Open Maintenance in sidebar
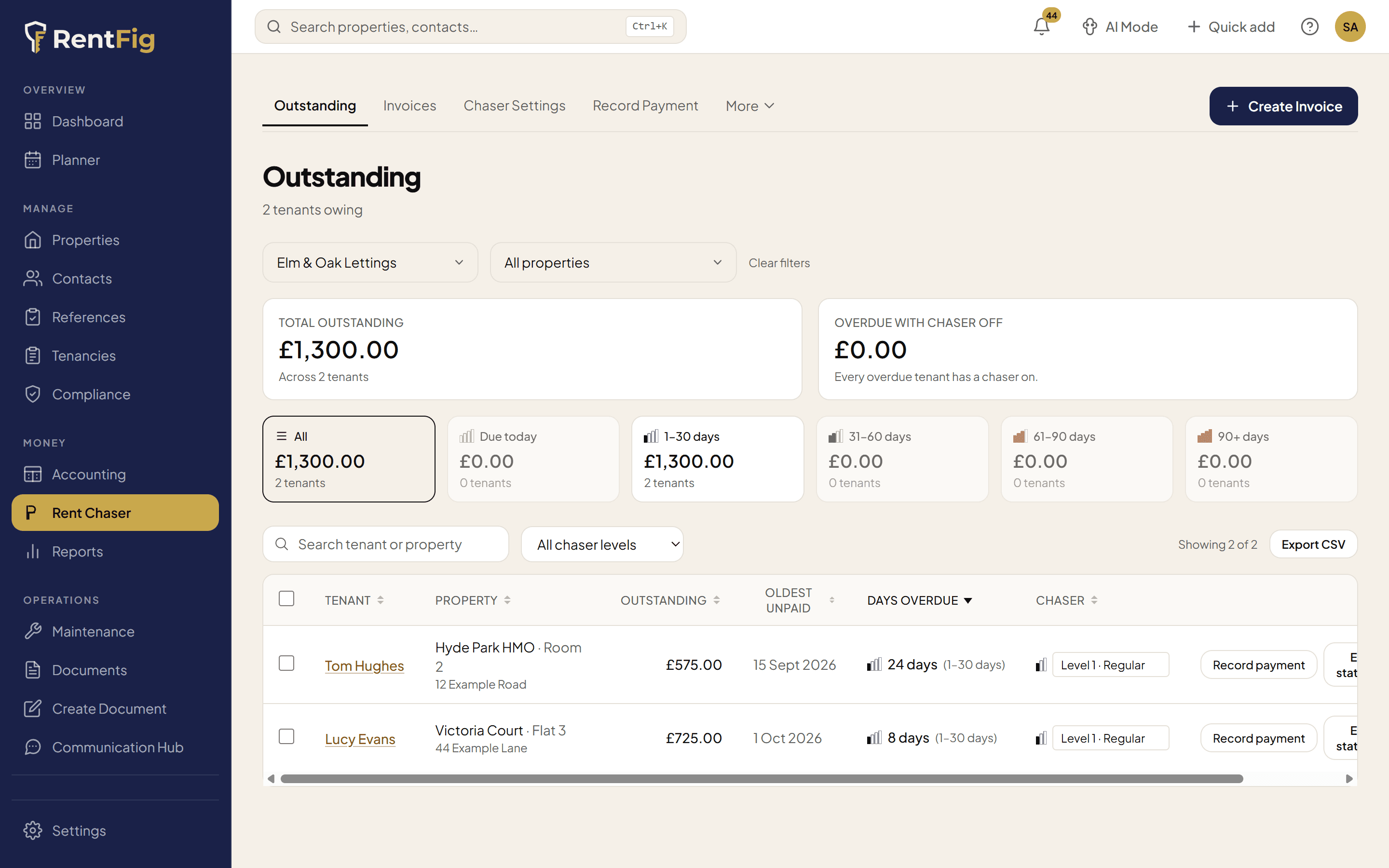This screenshot has width=1389, height=868. pyautogui.click(x=115, y=632)
